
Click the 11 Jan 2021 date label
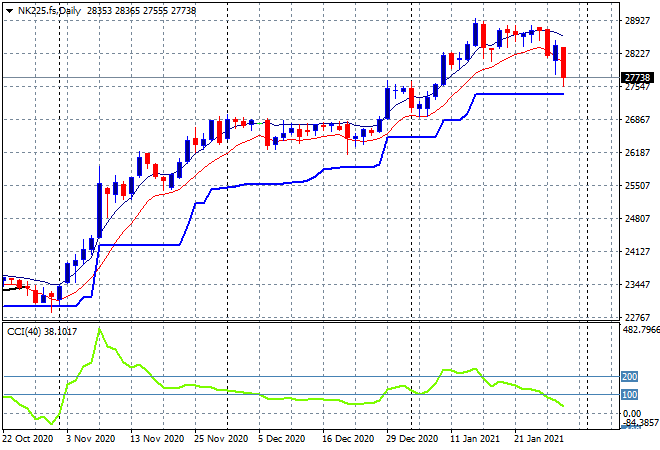point(475,439)
